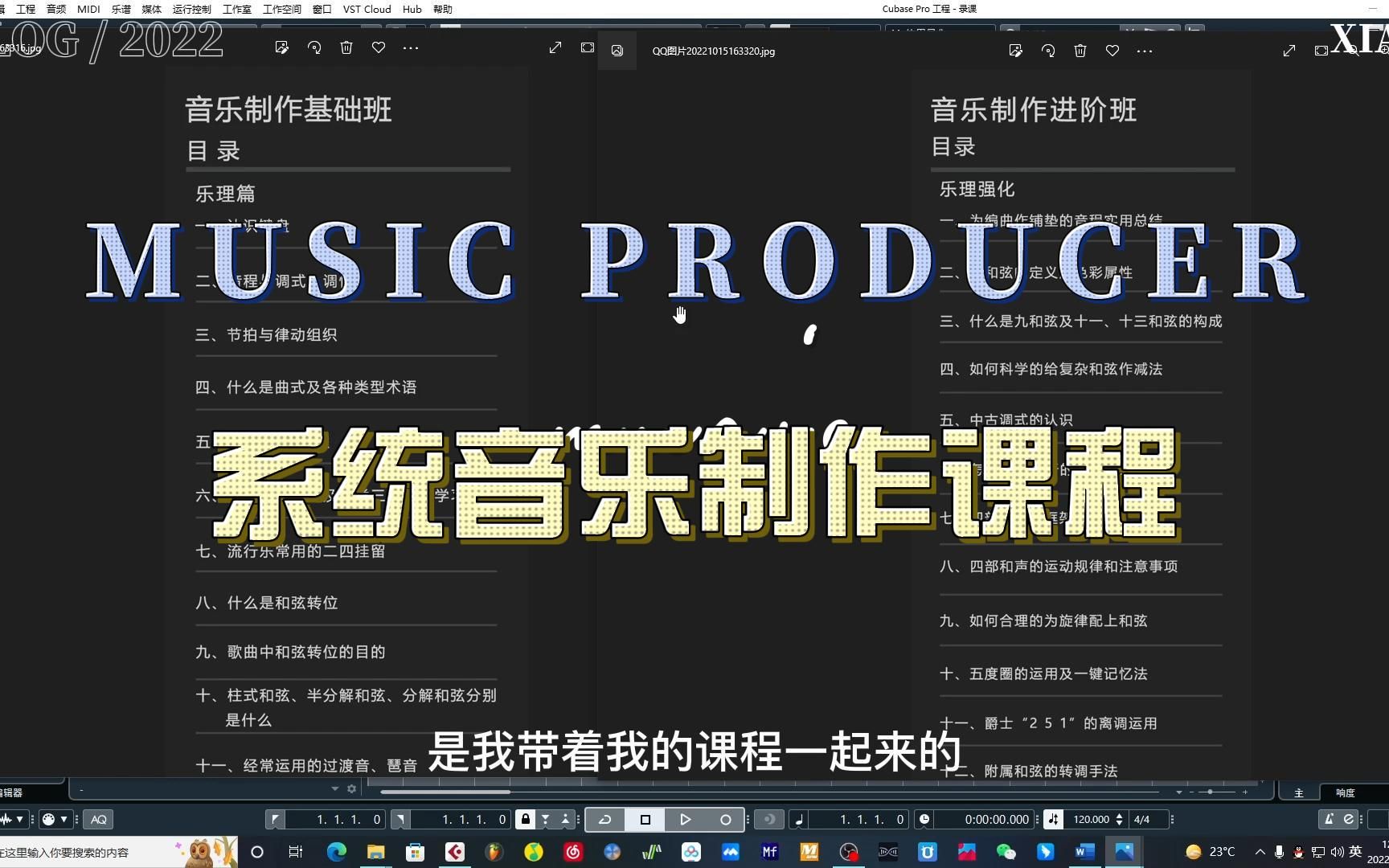Open the VST Cloud menu
The image size is (1389, 868).
(367, 9)
